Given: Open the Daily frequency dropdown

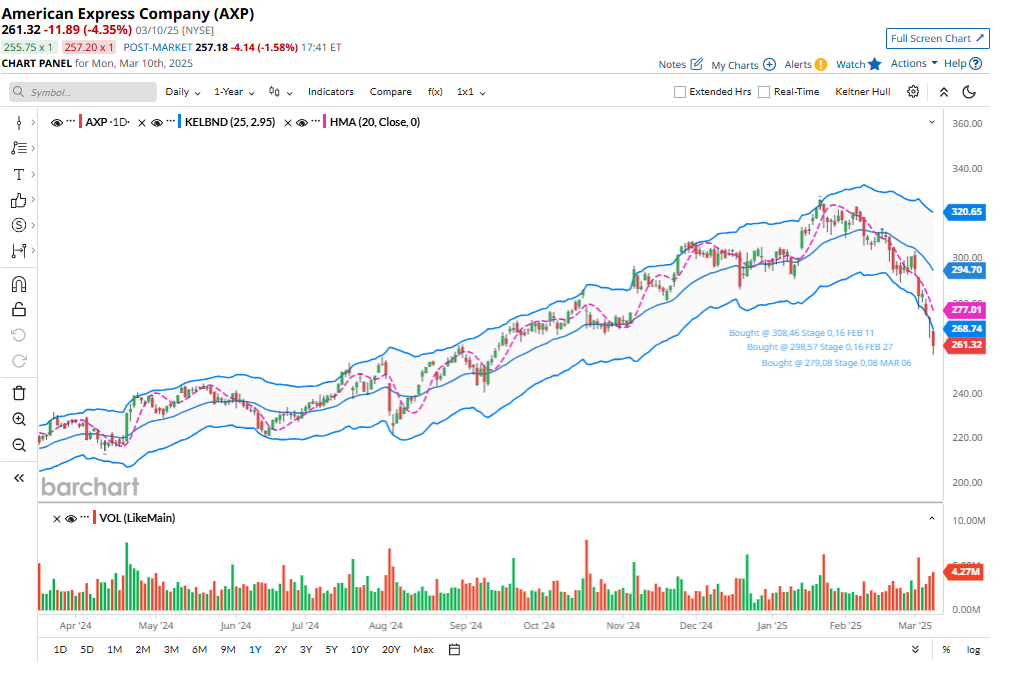Looking at the screenshot, I should click(182, 92).
